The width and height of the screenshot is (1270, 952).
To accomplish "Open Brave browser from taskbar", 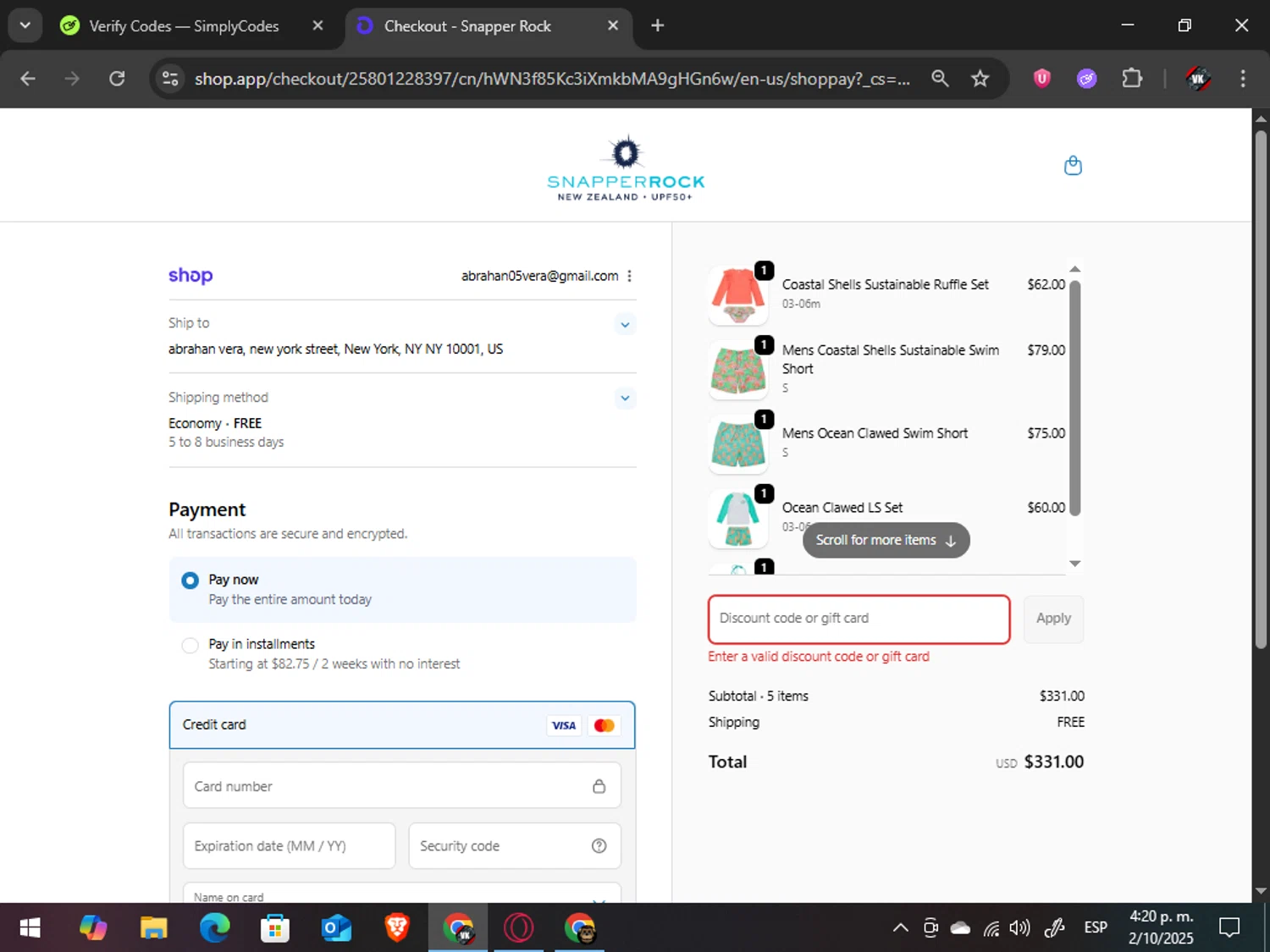I will pos(397,928).
